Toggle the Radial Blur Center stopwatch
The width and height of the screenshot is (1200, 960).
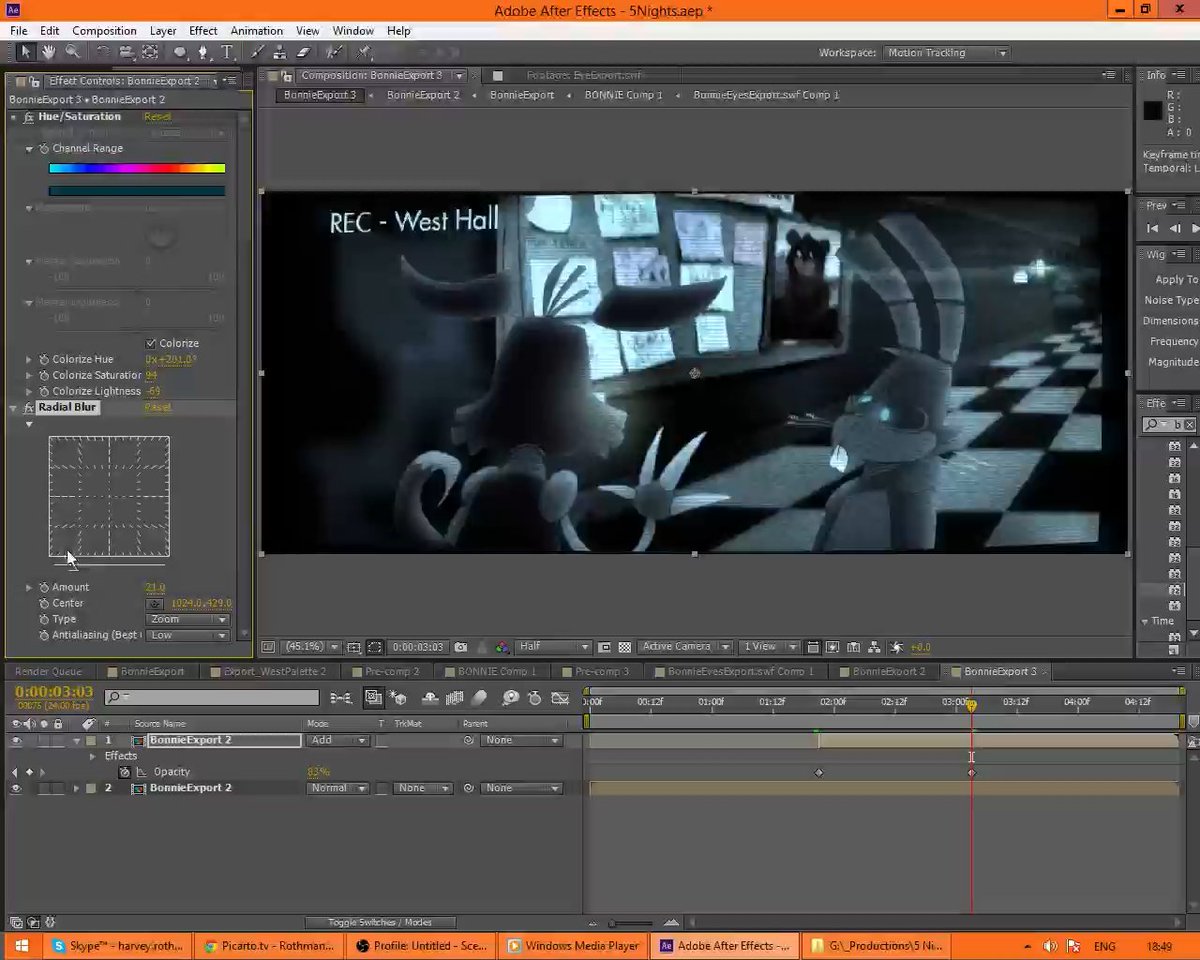tap(44, 603)
